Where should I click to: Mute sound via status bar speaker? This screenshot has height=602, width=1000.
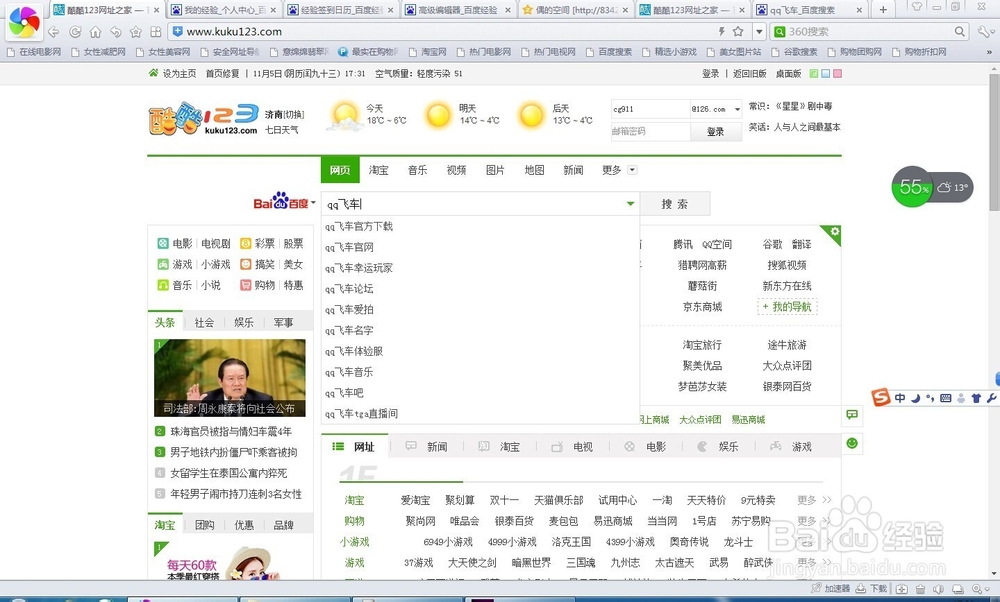click(x=939, y=589)
